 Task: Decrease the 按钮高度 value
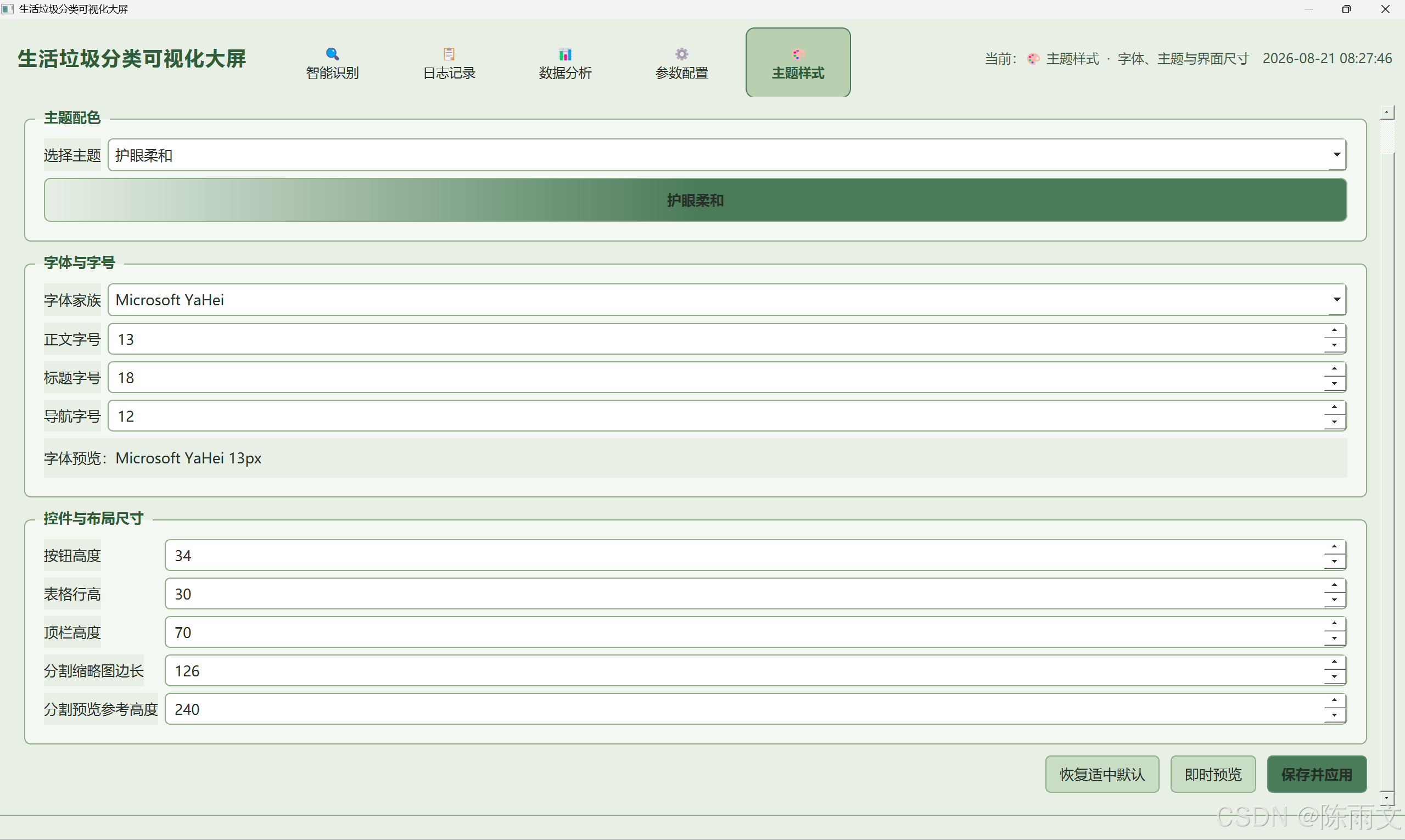click(1334, 562)
